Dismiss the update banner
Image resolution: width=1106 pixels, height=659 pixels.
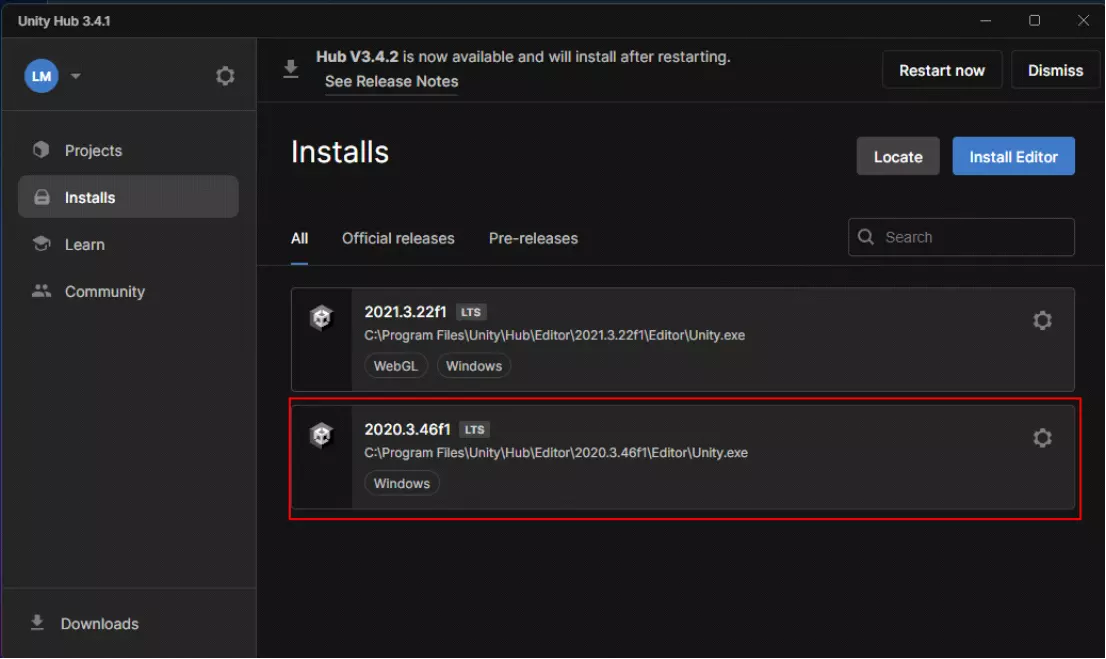coord(1055,70)
